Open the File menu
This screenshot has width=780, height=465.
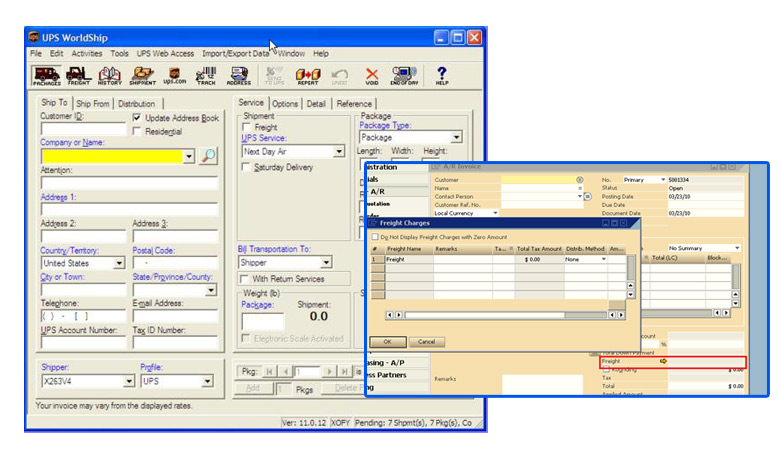coord(36,53)
